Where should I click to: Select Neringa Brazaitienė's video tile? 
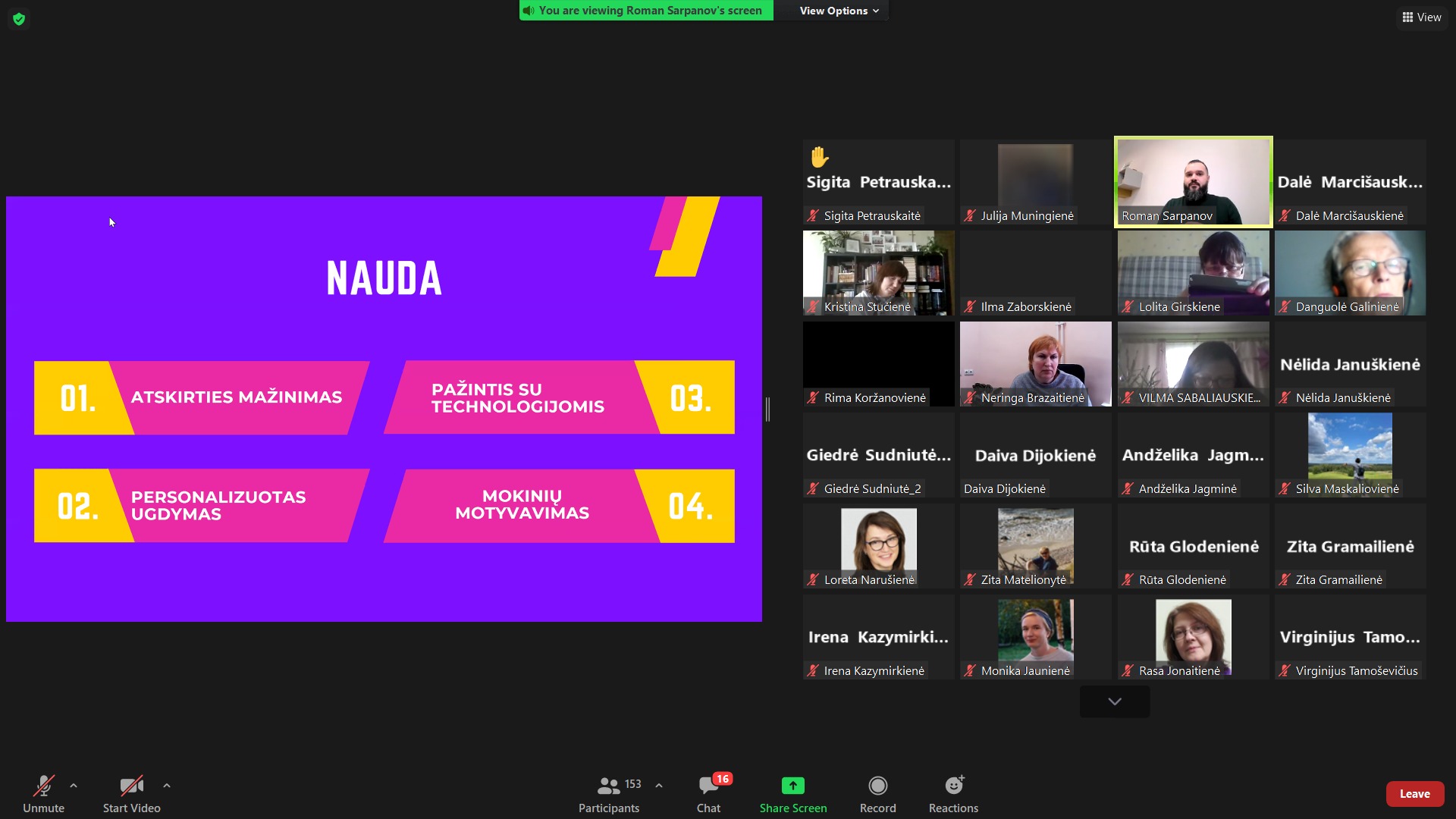[x=1035, y=364]
